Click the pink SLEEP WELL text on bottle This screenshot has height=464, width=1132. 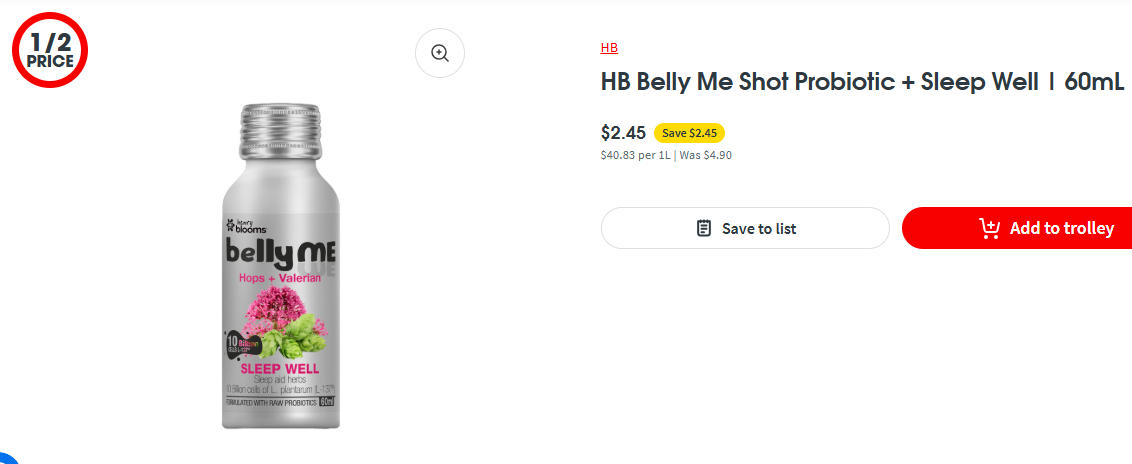[x=280, y=369]
